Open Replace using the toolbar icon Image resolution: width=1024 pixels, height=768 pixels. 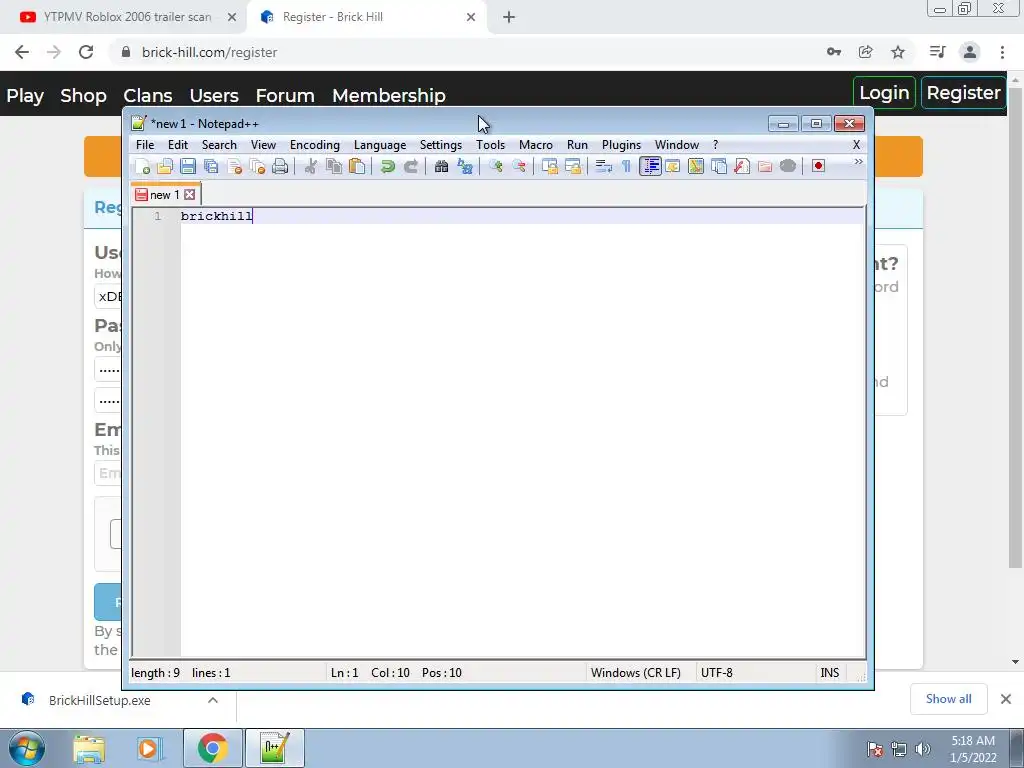click(x=464, y=166)
